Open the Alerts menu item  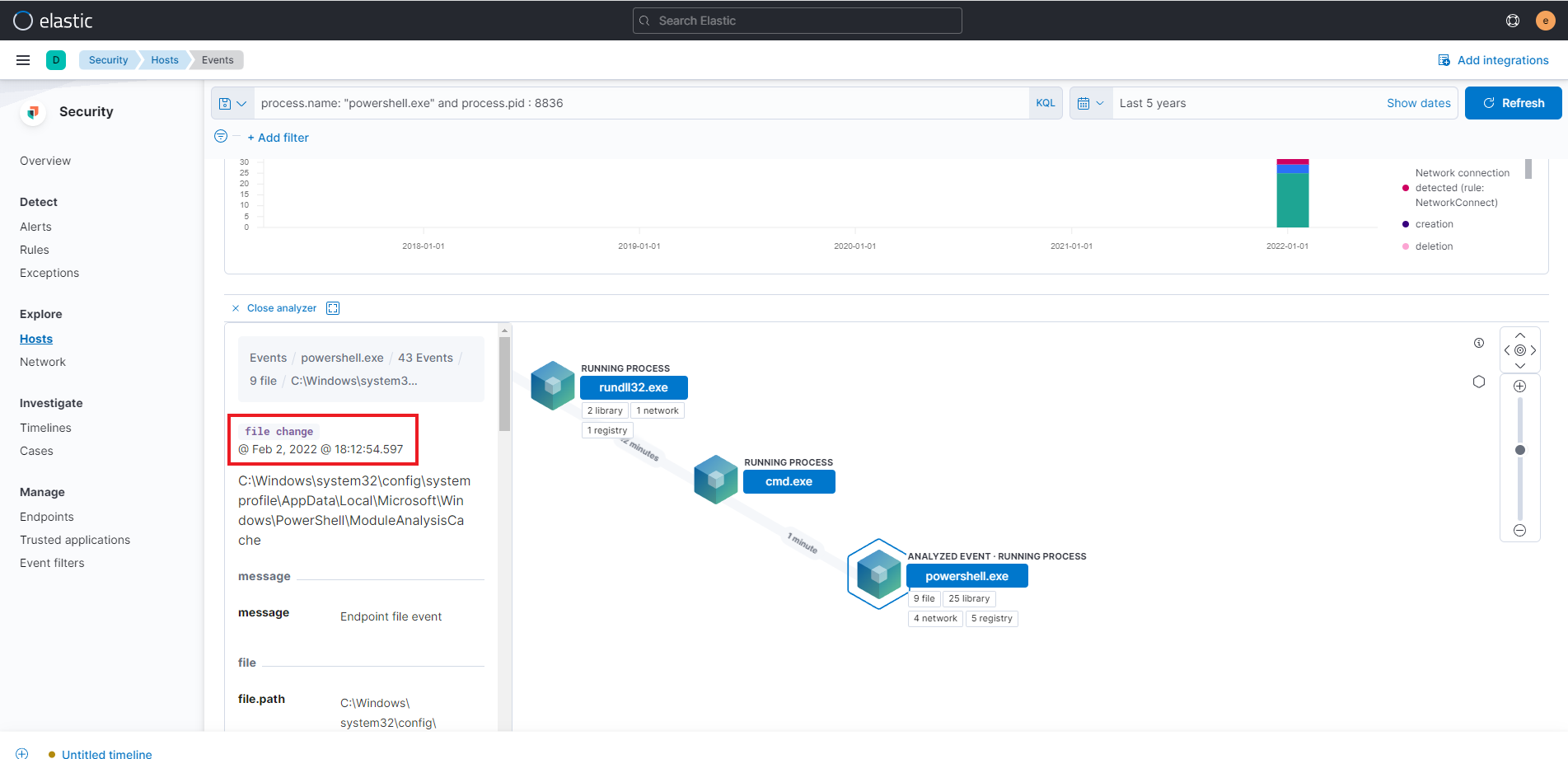[35, 227]
